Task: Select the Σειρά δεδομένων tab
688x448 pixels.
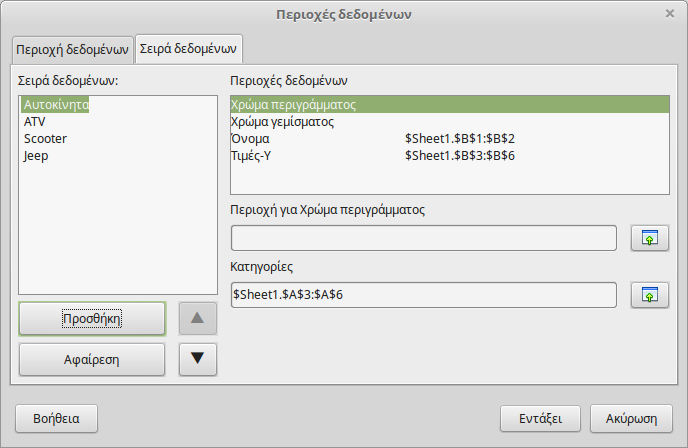Action: pyautogui.click(x=188, y=49)
